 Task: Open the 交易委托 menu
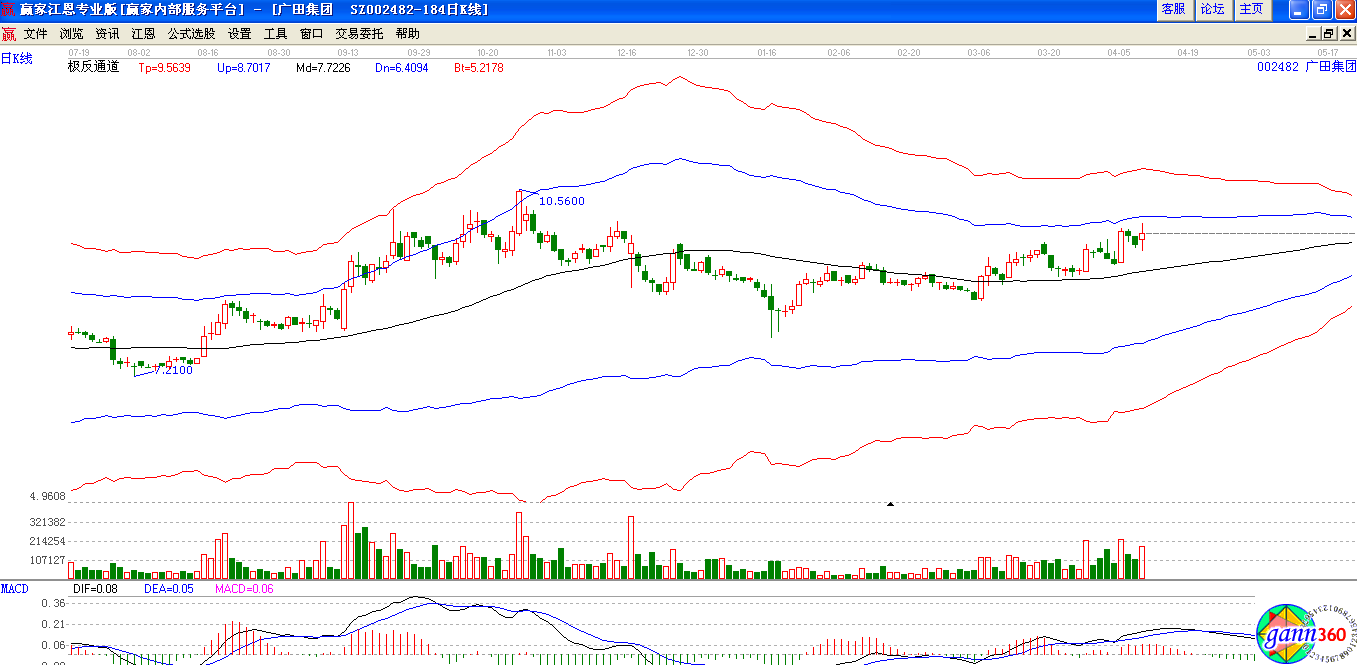(359, 33)
